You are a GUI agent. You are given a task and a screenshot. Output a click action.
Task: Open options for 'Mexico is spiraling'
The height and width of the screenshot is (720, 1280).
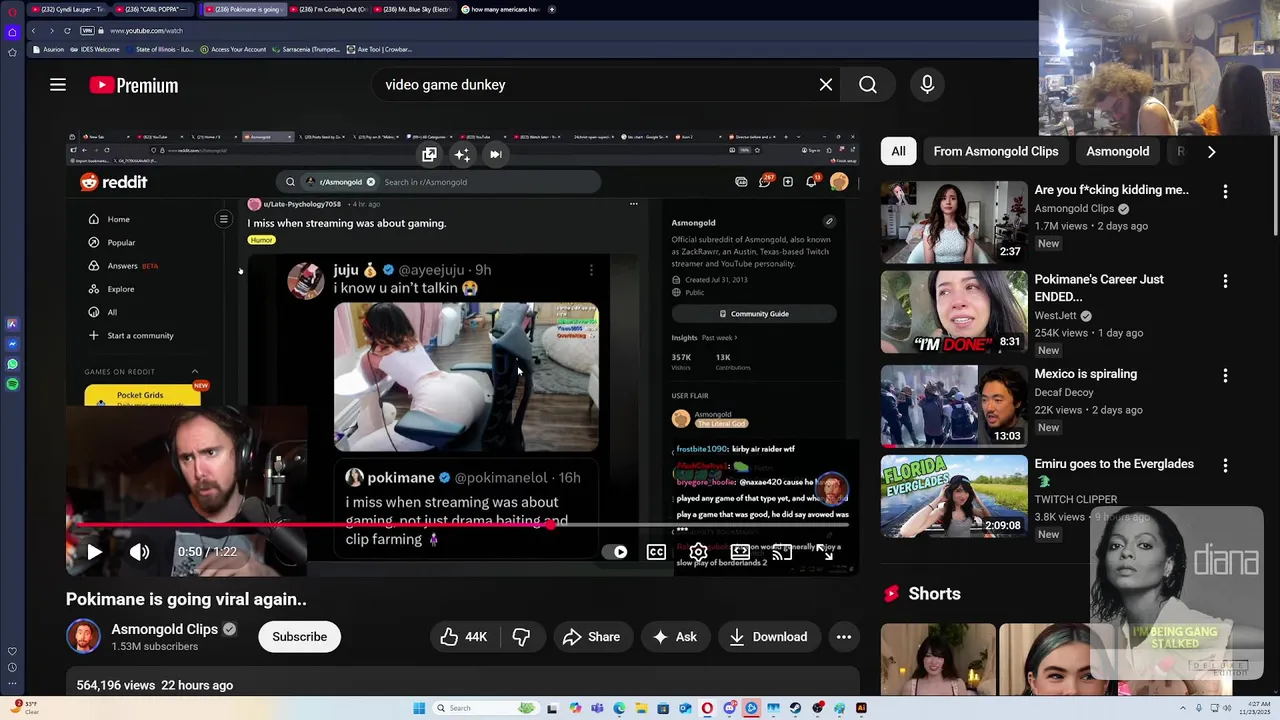pyautogui.click(x=1225, y=376)
